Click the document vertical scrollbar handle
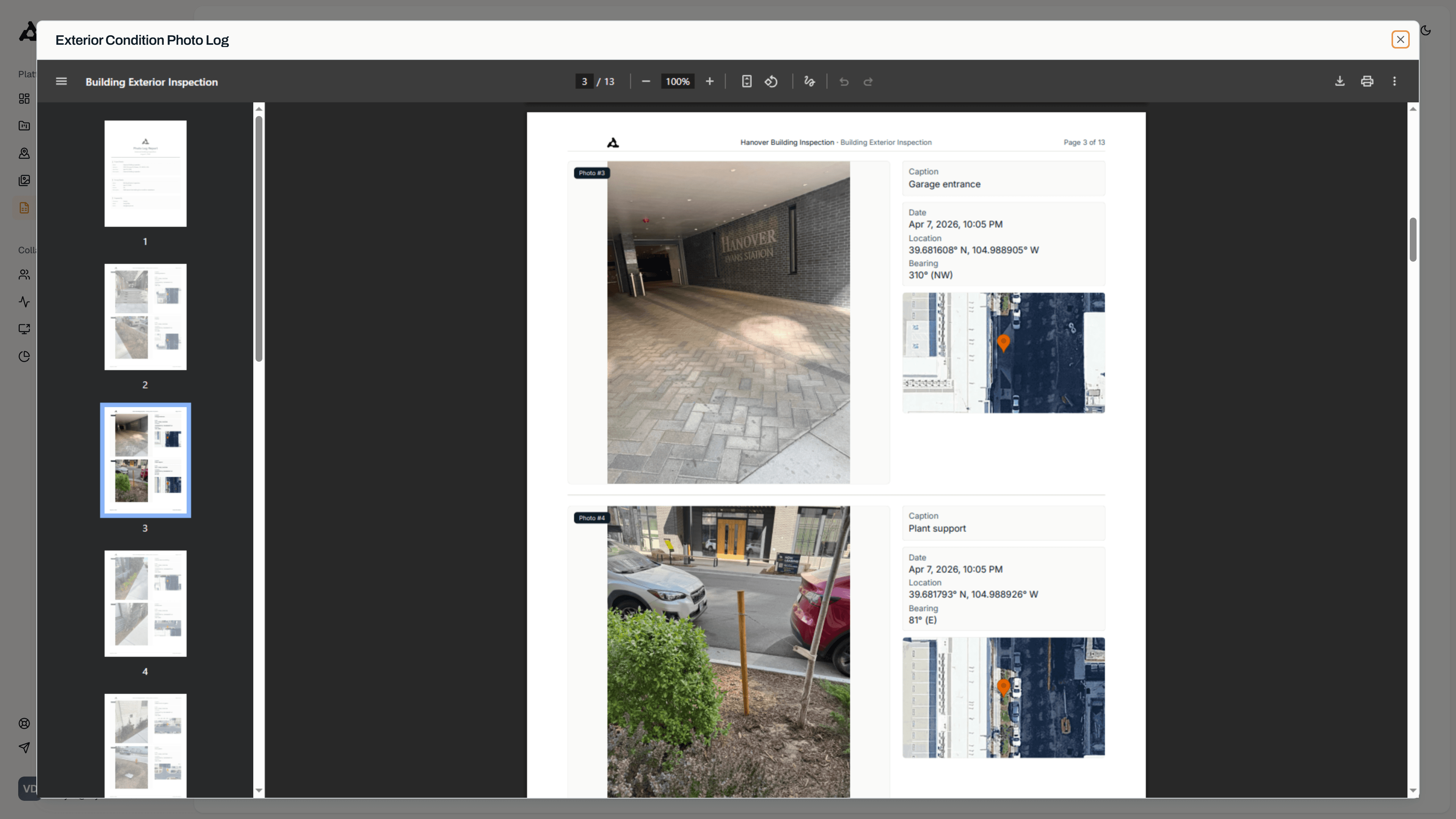 (x=1412, y=240)
